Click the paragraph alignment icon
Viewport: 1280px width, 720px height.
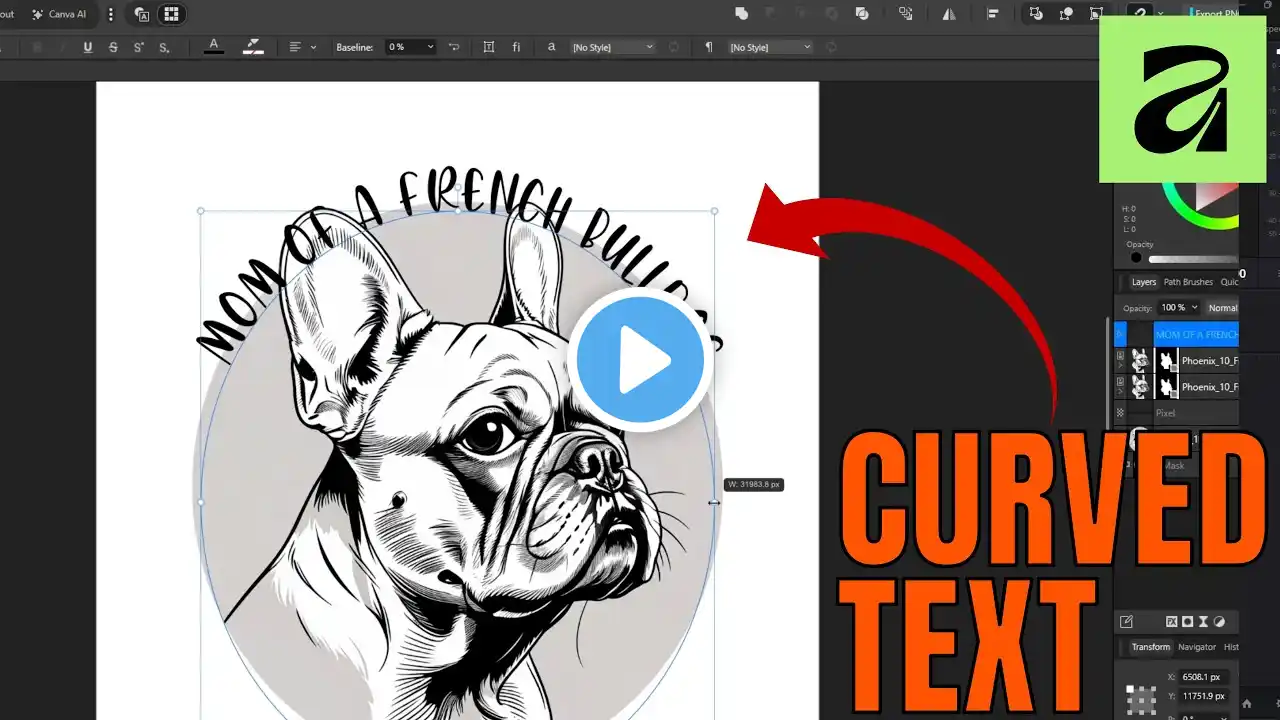[295, 47]
